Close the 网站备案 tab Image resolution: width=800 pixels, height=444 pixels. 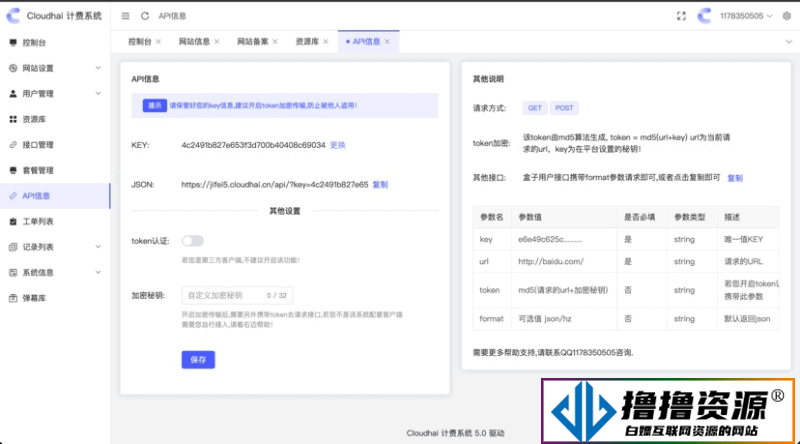275,41
